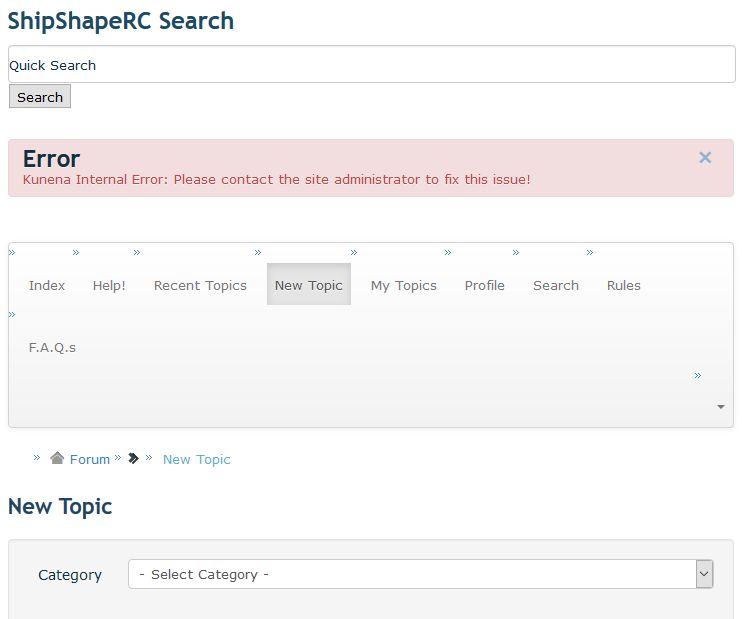The width and height of the screenshot is (742, 619).
Task: Click the home icon in breadcrumb
Action: click(57, 458)
